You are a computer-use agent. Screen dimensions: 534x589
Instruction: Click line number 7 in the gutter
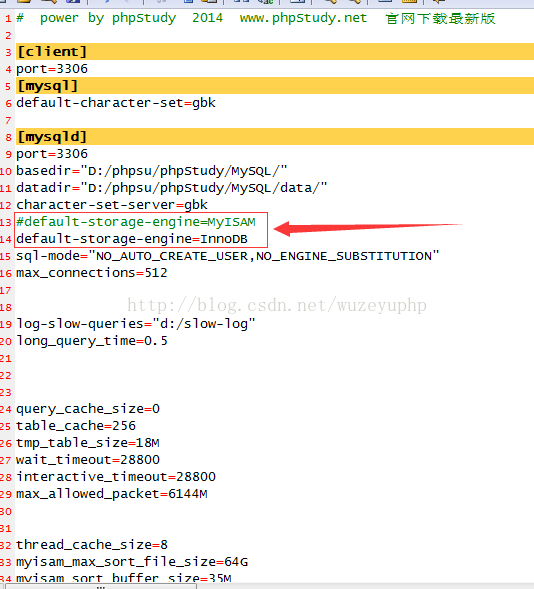click(x=8, y=121)
